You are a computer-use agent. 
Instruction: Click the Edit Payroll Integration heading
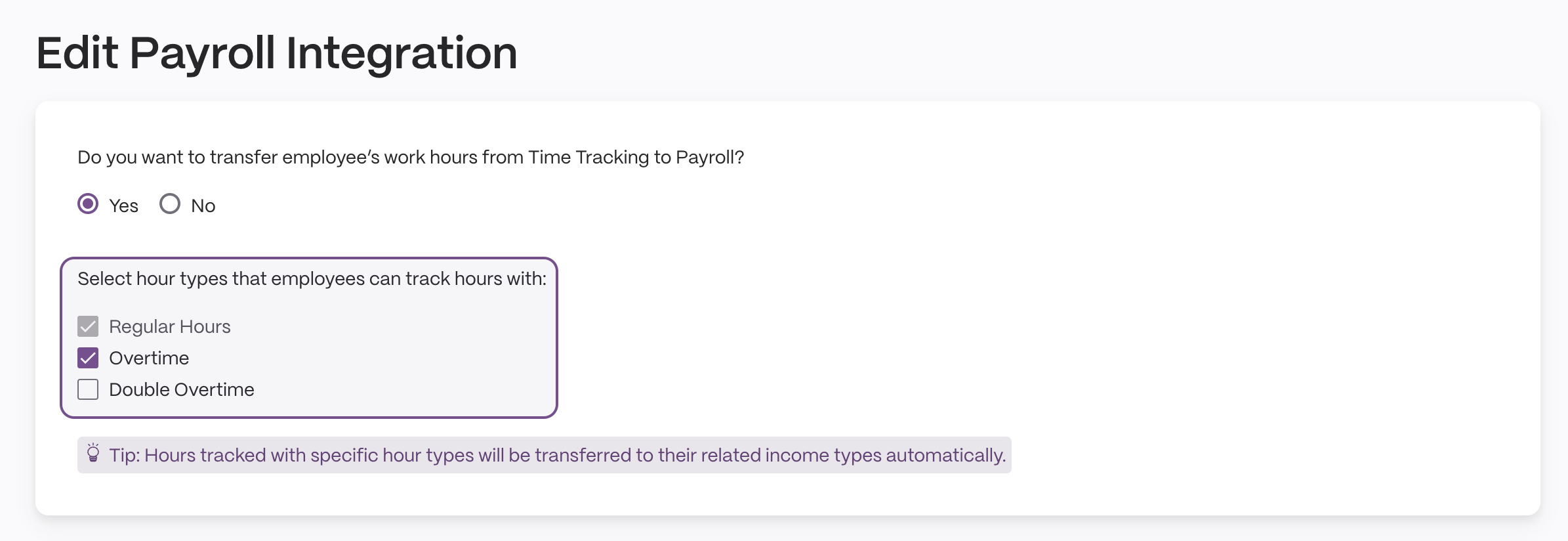coord(277,53)
